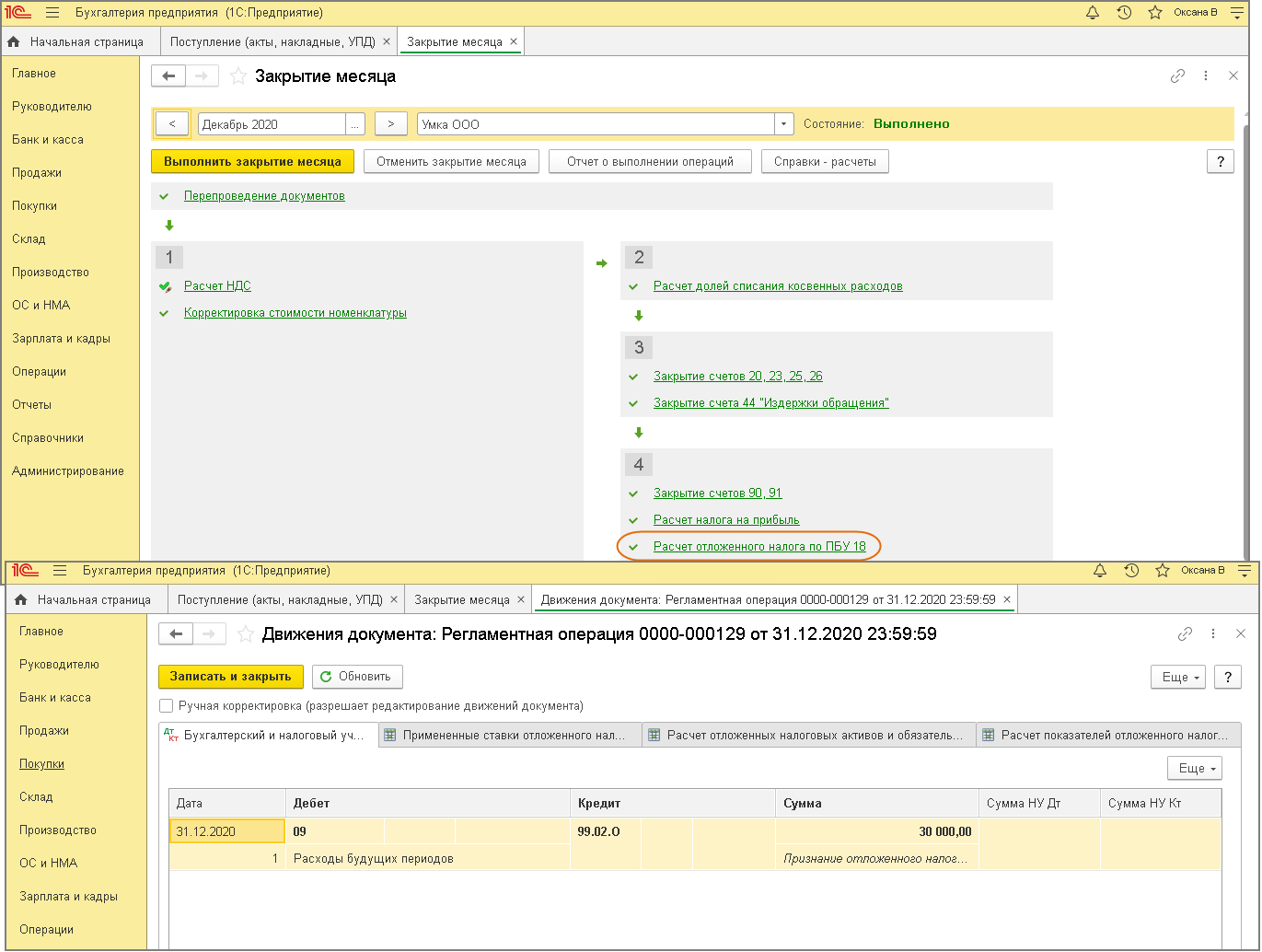
Task: Open Корректировка стоимости номенклатуры operation
Action: tap(295, 313)
